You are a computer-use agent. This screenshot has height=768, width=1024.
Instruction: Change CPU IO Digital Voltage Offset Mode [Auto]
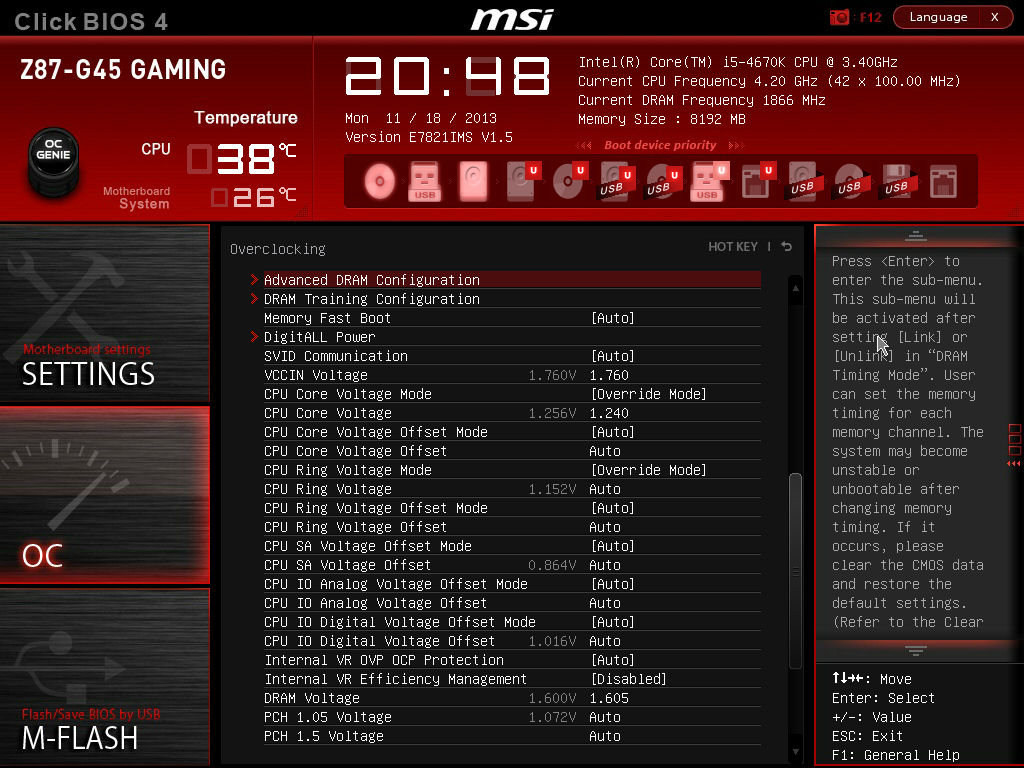pyautogui.click(x=613, y=622)
